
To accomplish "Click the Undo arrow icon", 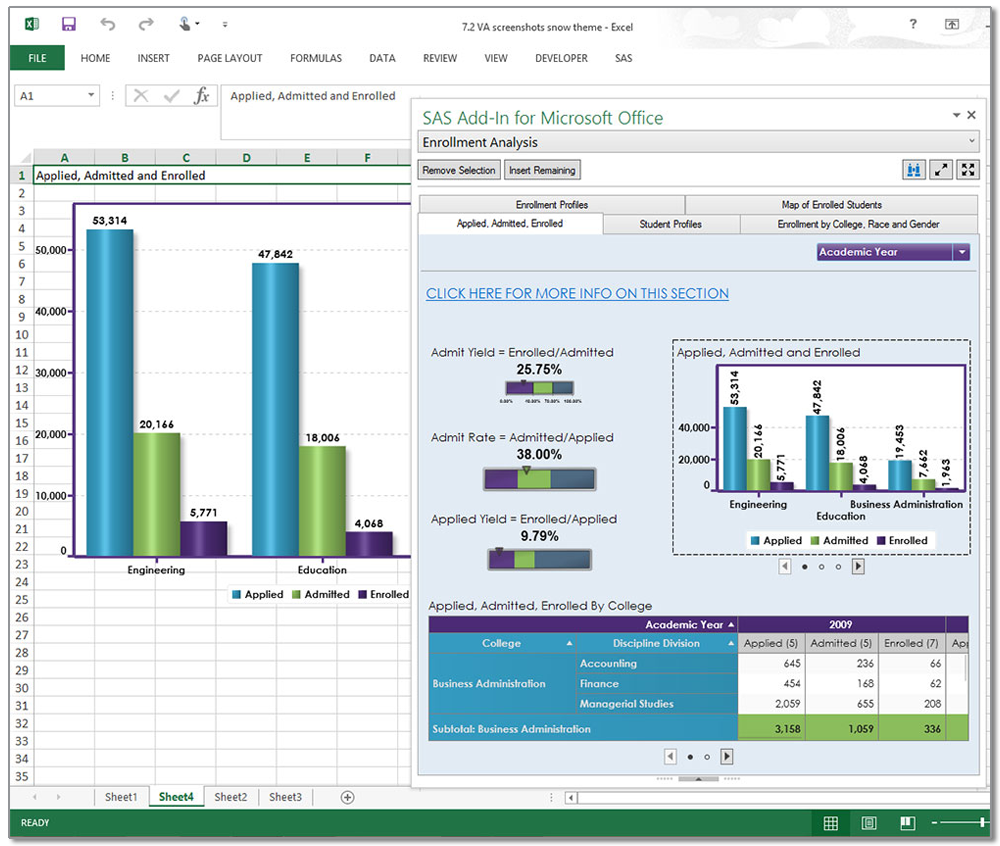I will 108,24.
